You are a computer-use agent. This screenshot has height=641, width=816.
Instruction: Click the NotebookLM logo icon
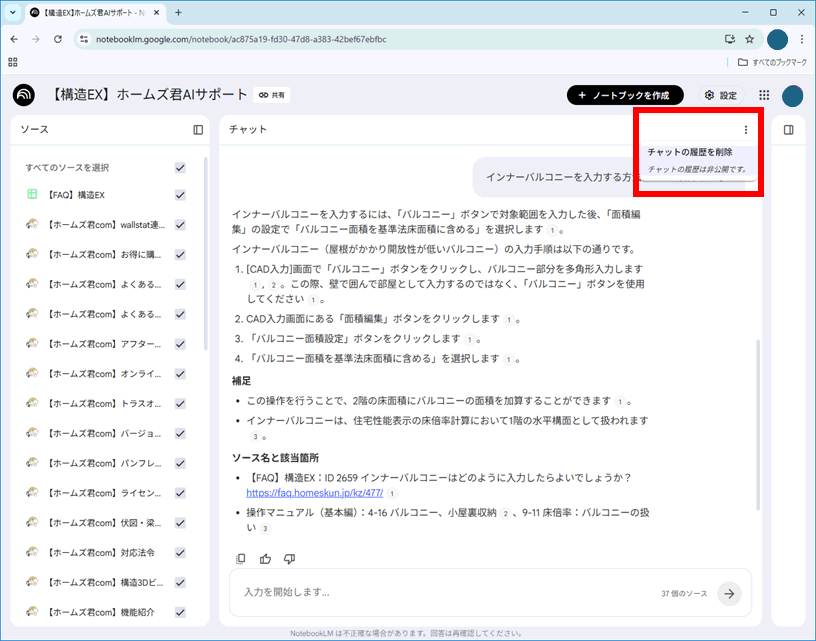click(x=24, y=95)
